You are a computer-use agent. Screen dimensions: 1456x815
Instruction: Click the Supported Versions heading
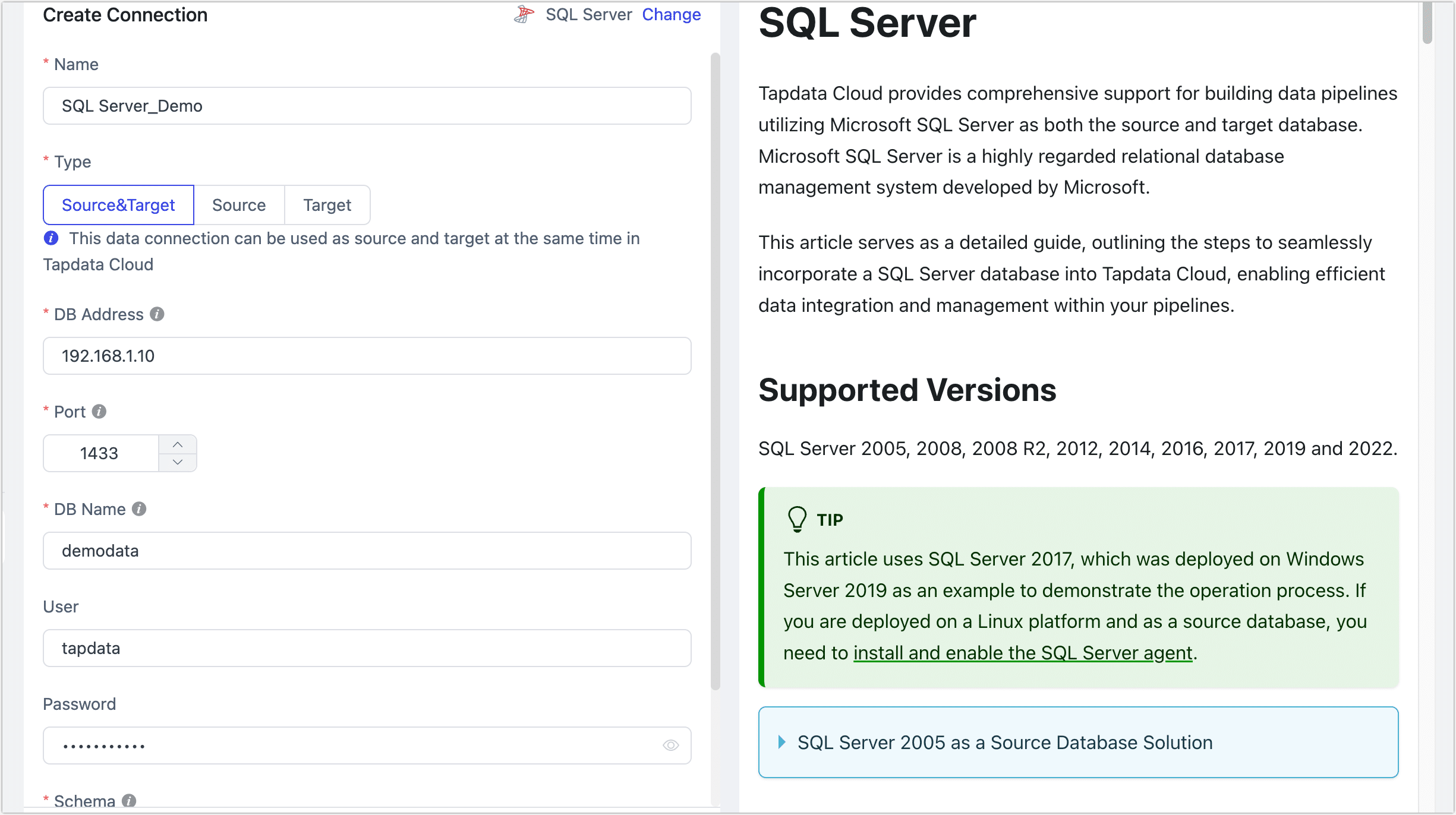(x=907, y=390)
